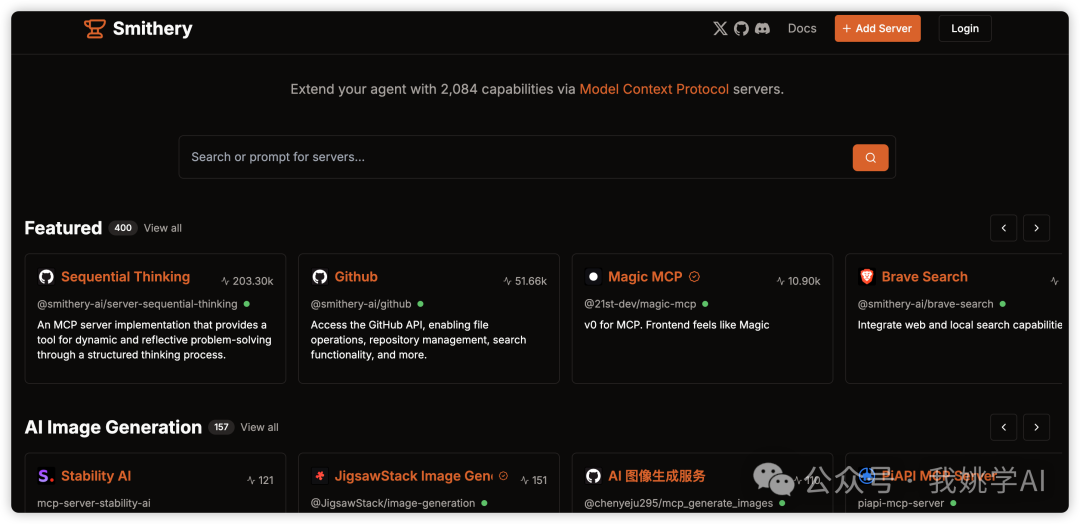Click the icon on the Github card
1080x524 pixels.
[x=320, y=277]
